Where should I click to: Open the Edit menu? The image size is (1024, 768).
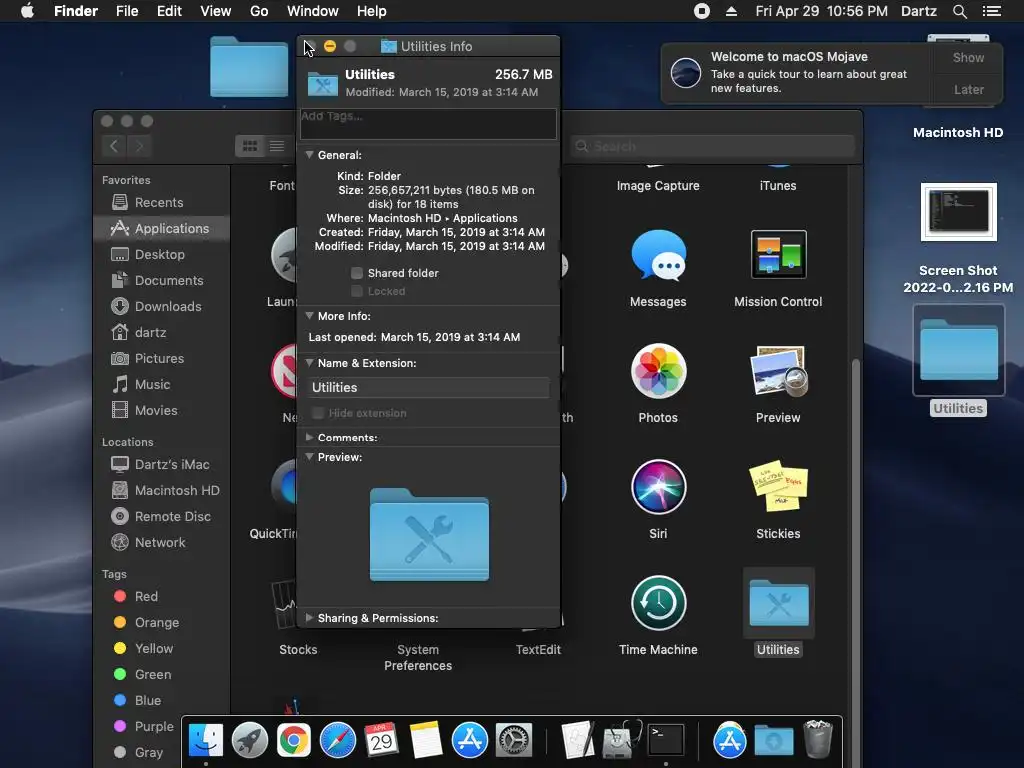[x=169, y=11]
